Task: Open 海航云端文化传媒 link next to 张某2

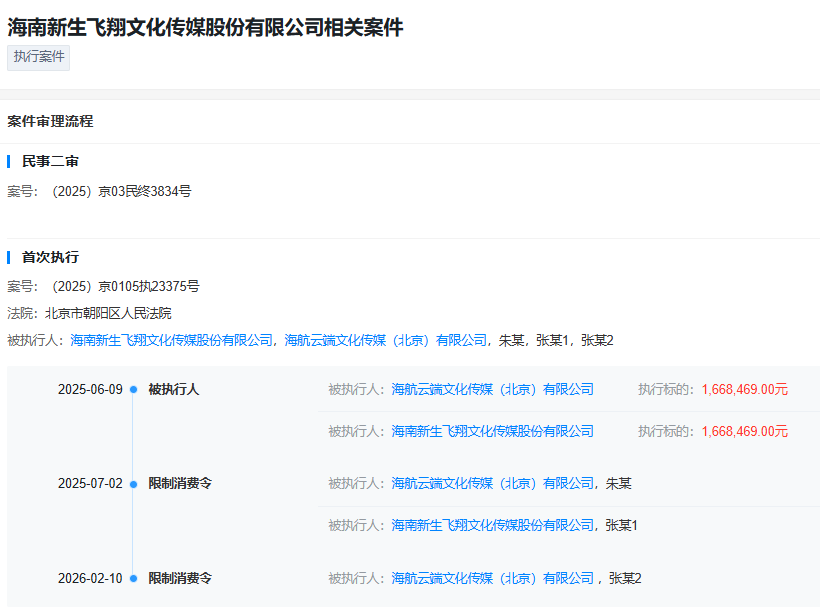Action: coord(493,578)
